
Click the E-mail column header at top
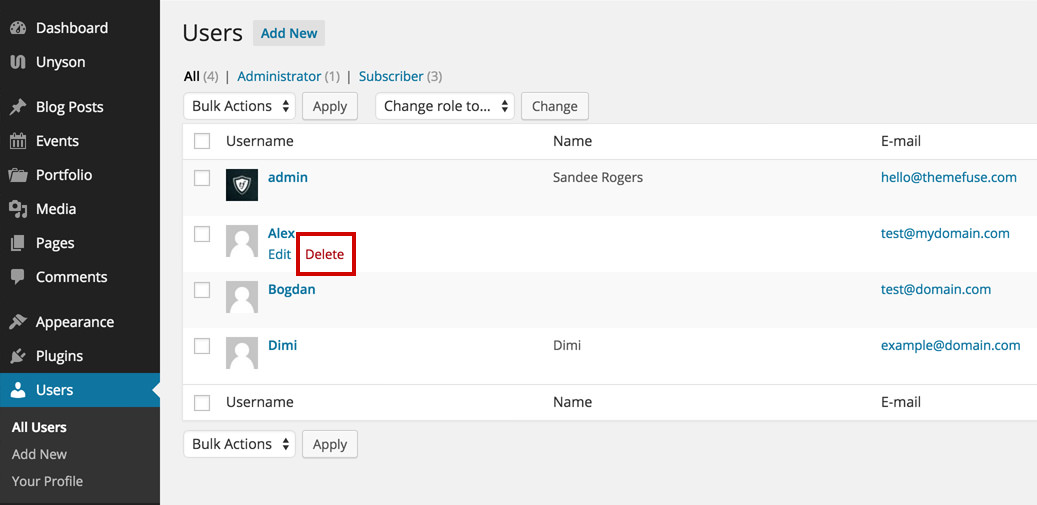tap(901, 141)
